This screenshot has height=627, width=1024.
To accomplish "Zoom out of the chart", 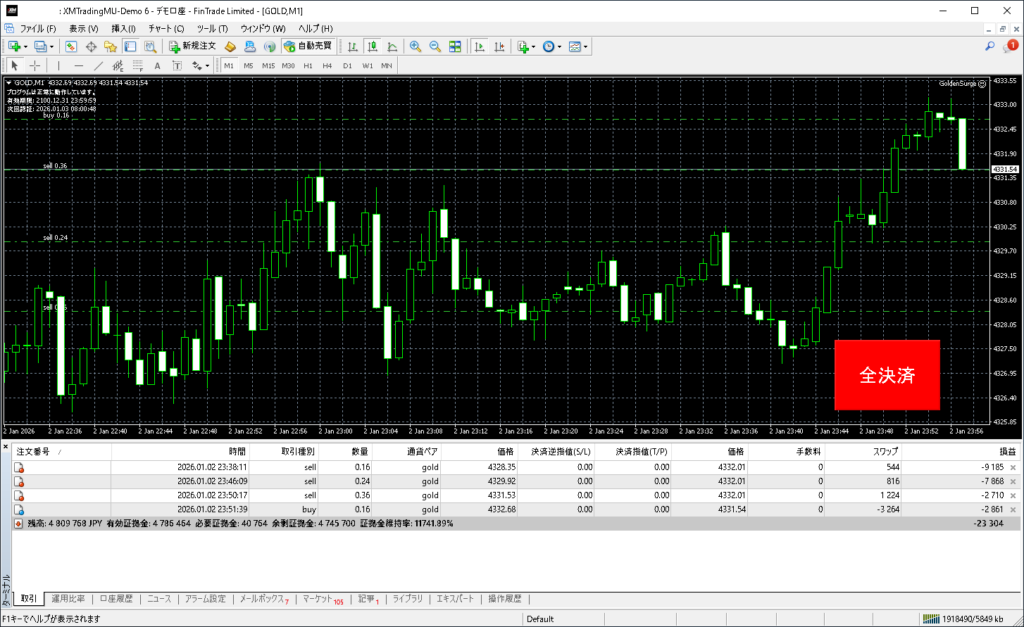I will click(435, 46).
